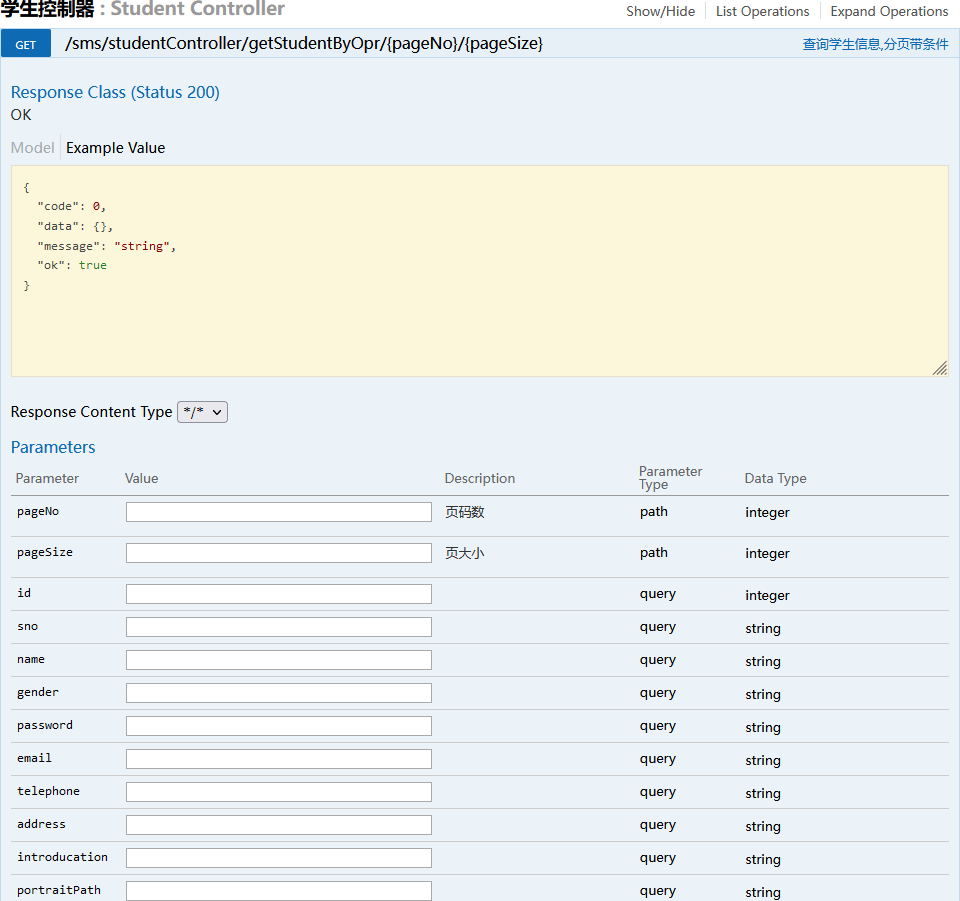Click 'path' parameter type in pageNo row

point(653,512)
